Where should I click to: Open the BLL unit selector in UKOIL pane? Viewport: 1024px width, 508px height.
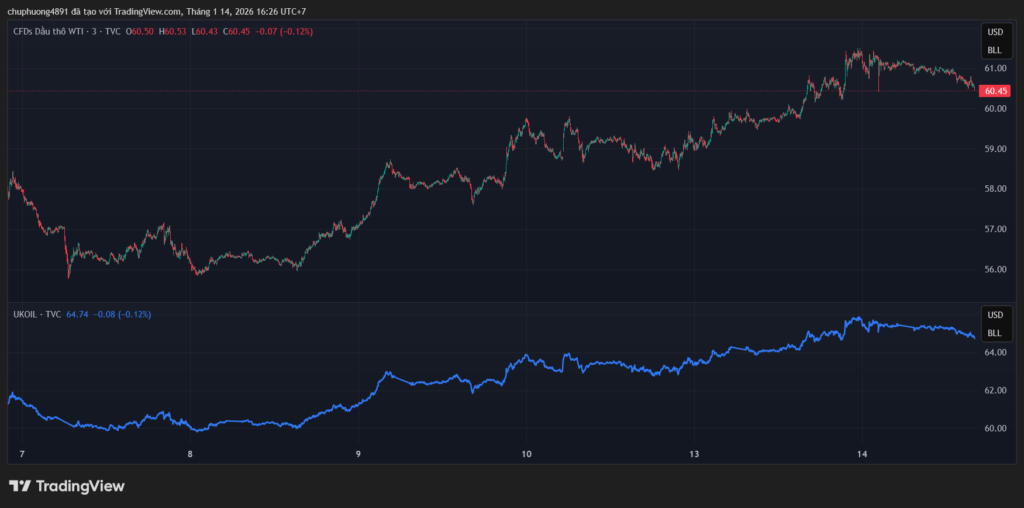click(994, 332)
